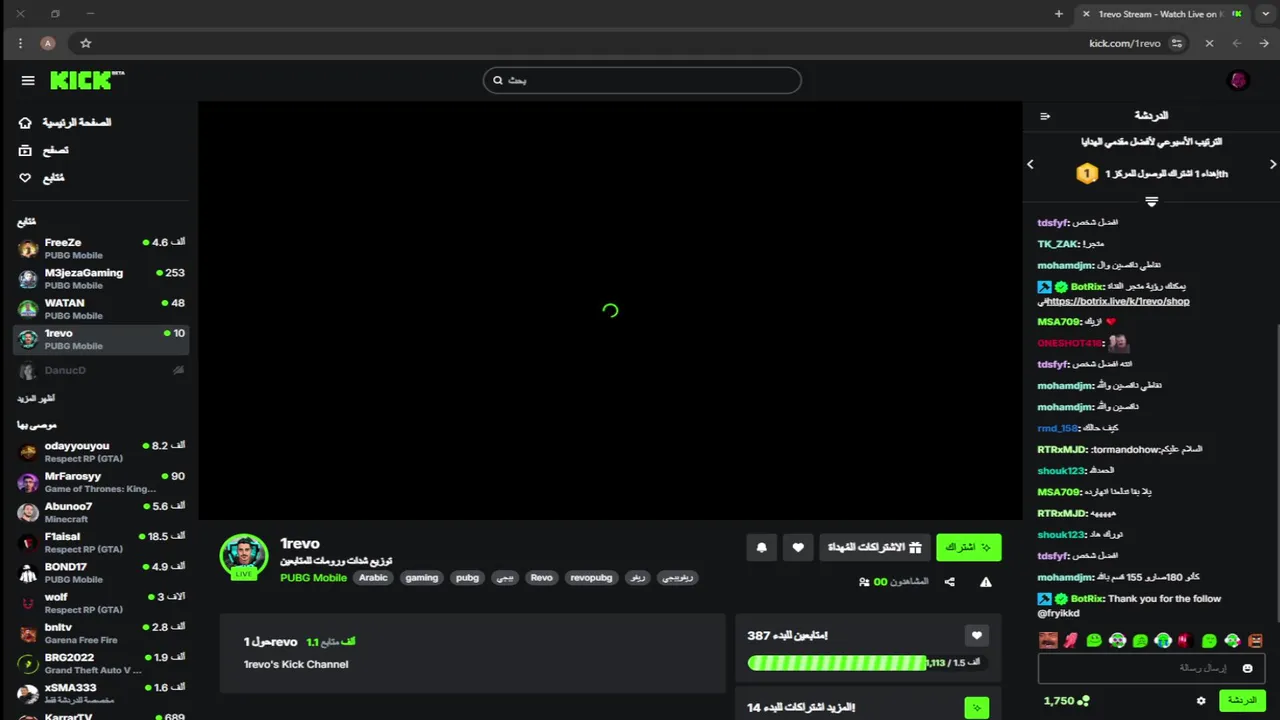Open Abunoo7 Minecraft channel
Screen dimensions: 1280x720
click(101, 512)
